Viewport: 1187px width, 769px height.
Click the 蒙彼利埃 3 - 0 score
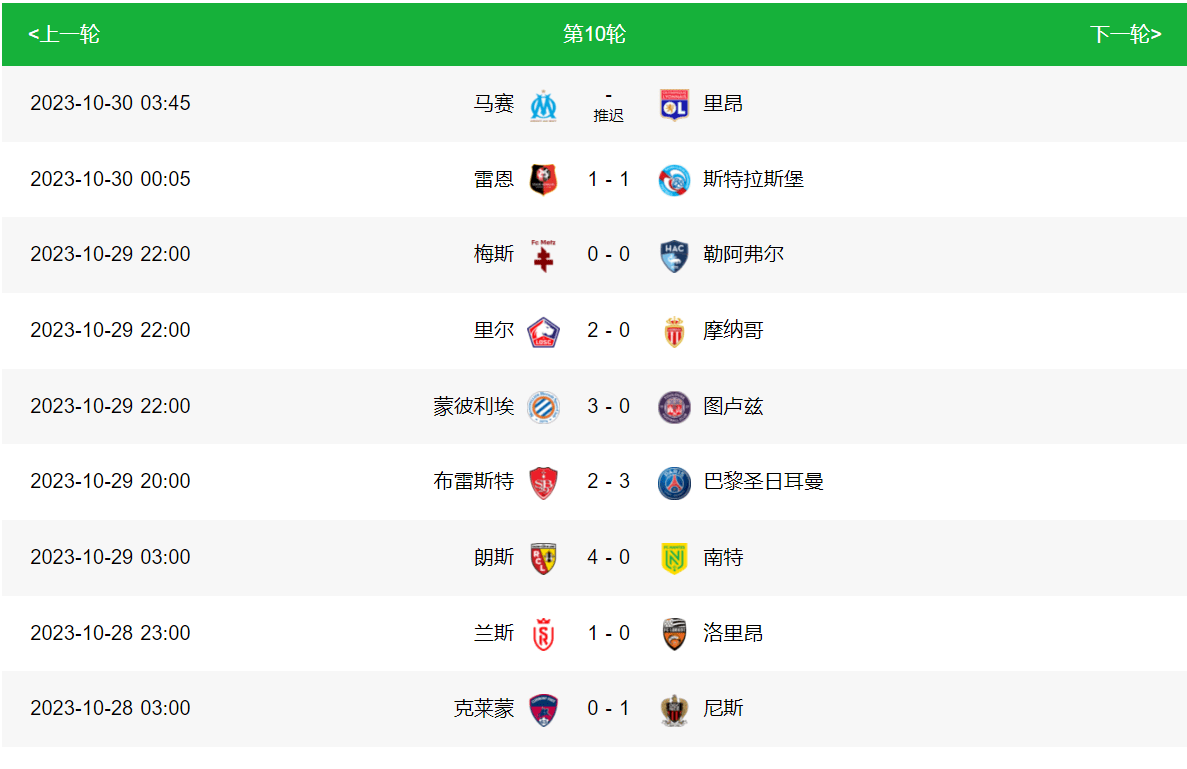pyautogui.click(x=608, y=406)
